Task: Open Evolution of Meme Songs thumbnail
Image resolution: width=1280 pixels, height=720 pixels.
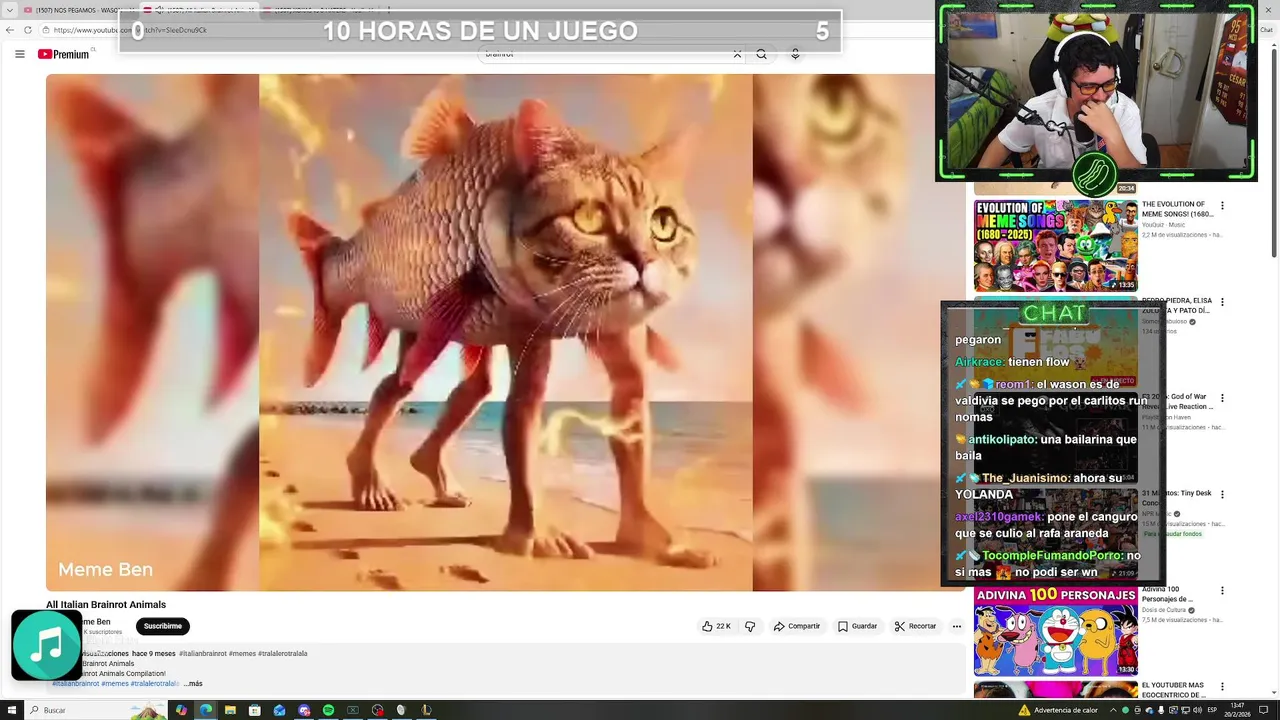Action: pos(1055,246)
